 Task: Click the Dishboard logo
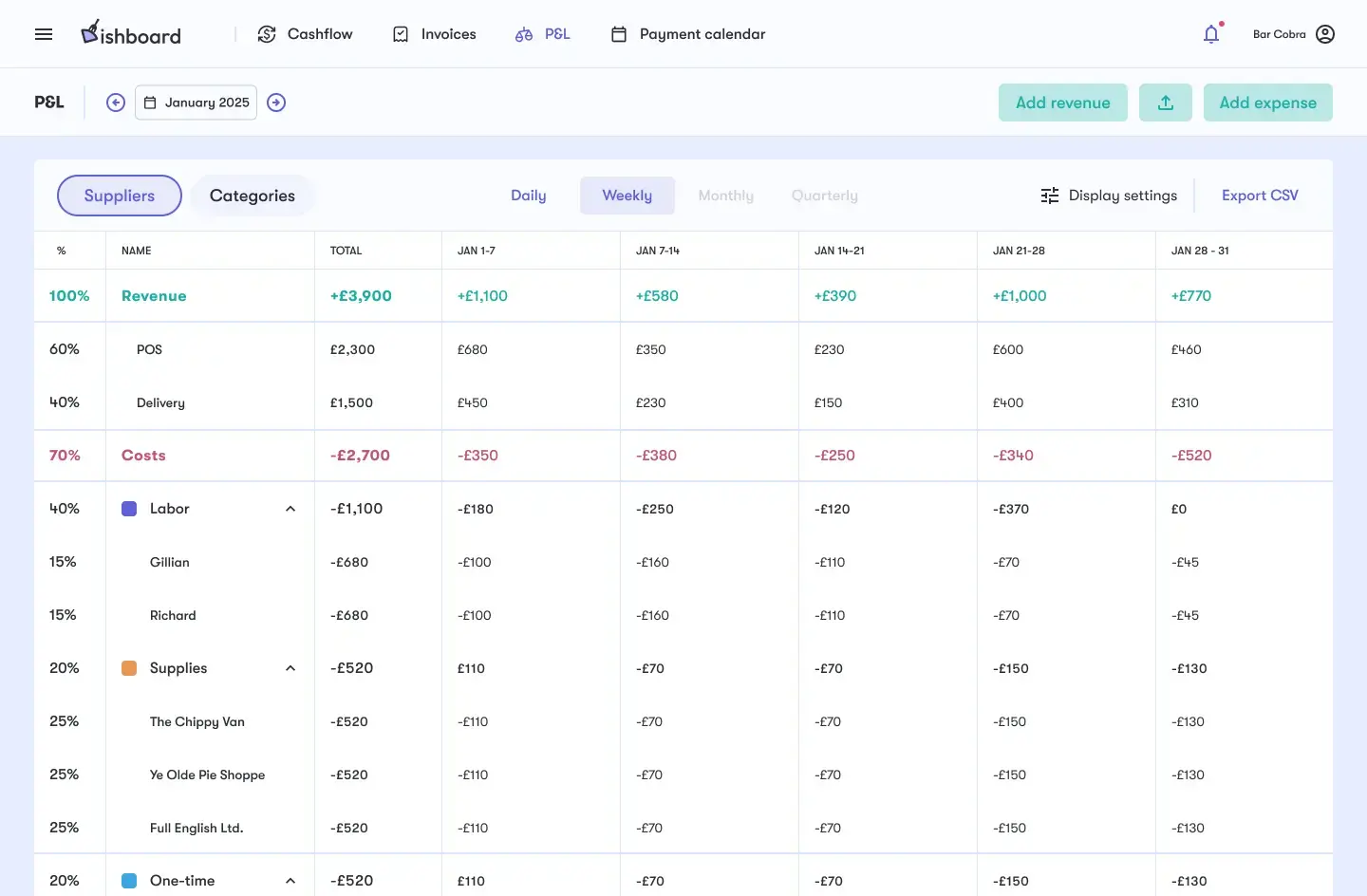tap(131, 34)
